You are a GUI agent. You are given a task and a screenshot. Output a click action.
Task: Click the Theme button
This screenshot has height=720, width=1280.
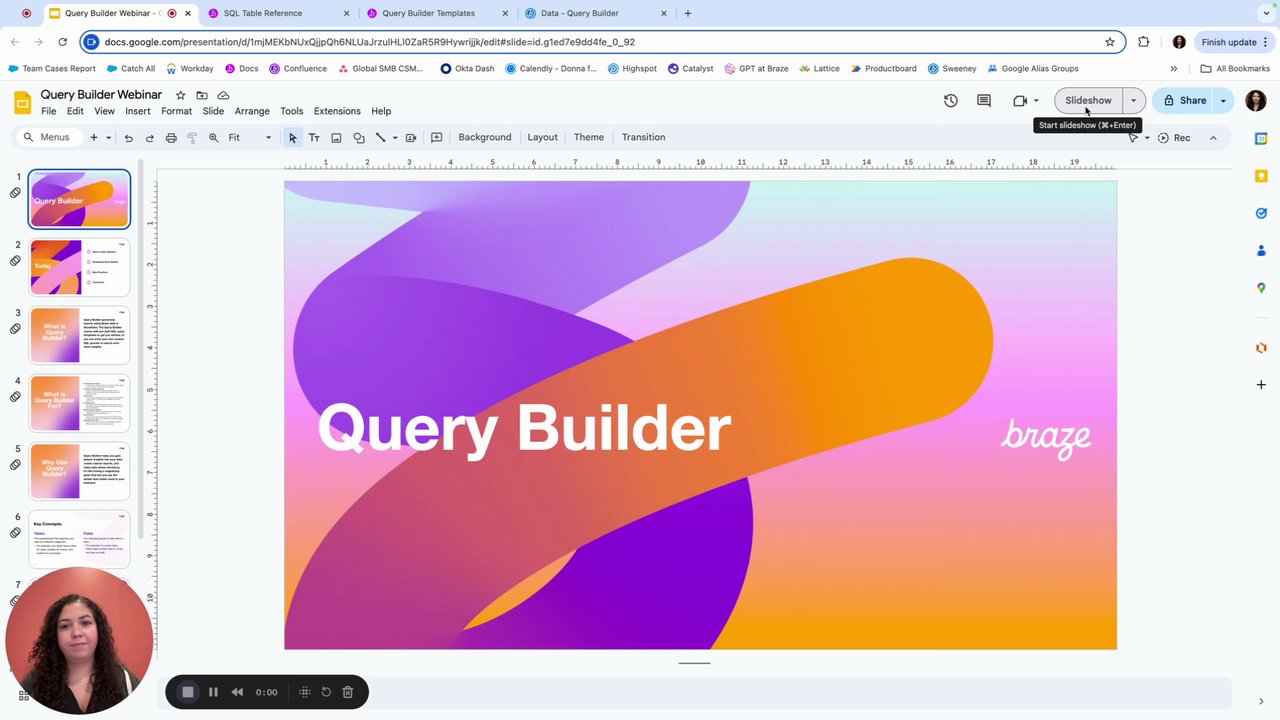coord(589,137)
